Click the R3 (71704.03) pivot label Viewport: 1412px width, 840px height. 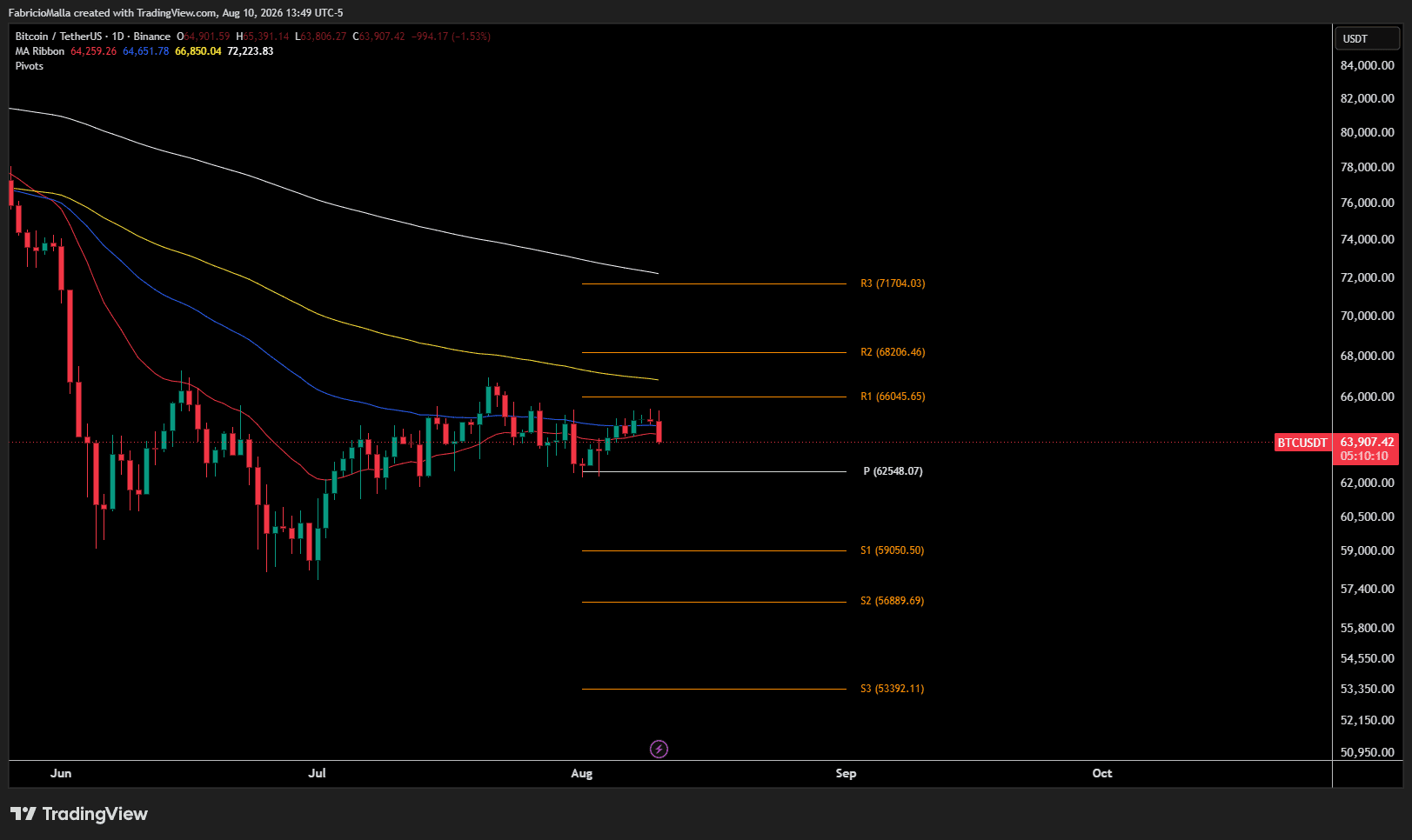pos(893,283)
